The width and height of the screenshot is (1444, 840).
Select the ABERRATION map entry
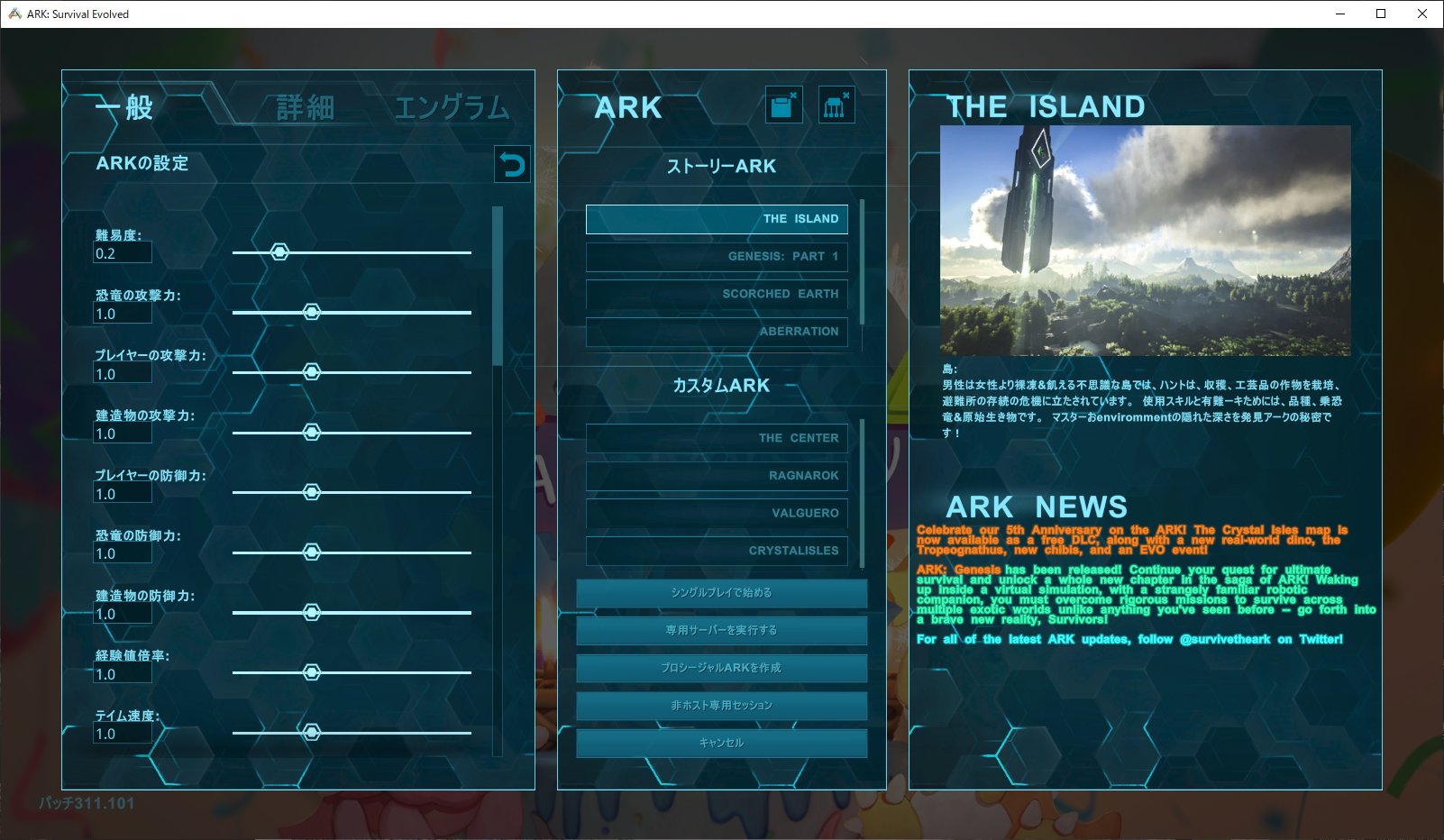pos(717,331)
